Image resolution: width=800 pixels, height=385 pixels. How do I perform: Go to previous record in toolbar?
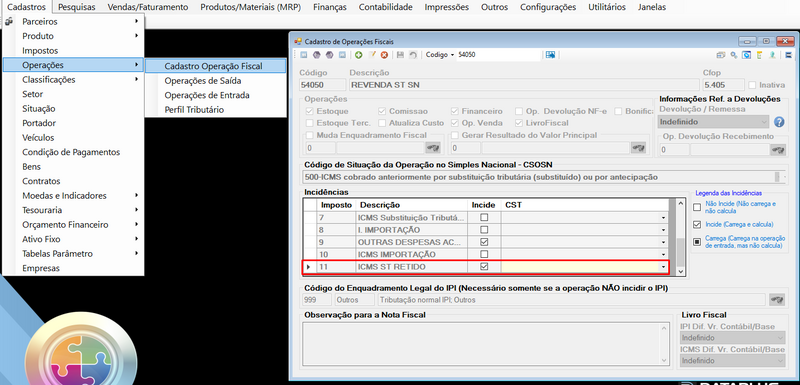pos(317,55)
